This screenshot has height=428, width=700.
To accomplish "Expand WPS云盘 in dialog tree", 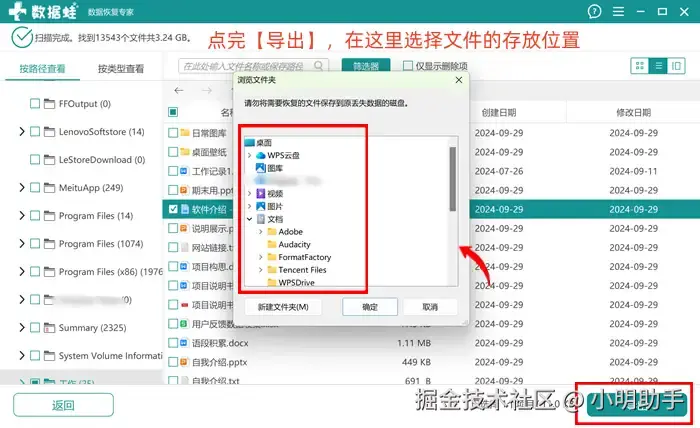I will tap(250, 155).
